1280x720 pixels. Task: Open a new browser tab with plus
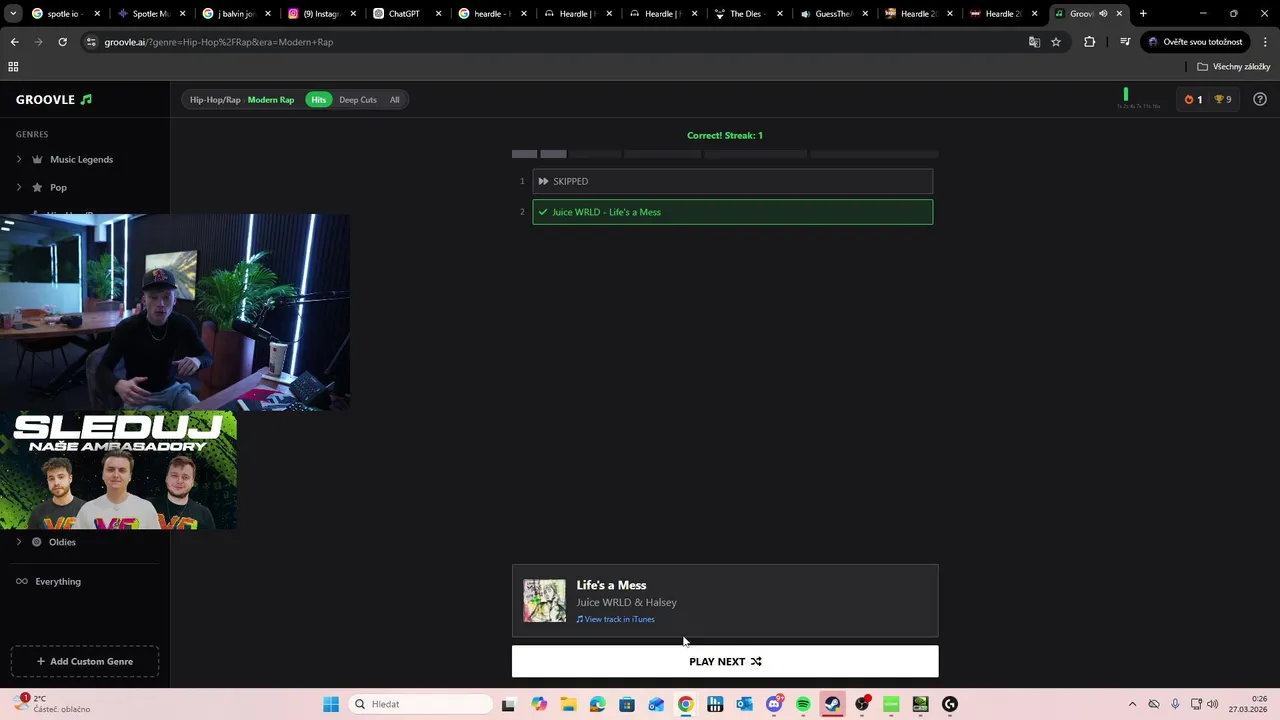tap(1143, 14)
